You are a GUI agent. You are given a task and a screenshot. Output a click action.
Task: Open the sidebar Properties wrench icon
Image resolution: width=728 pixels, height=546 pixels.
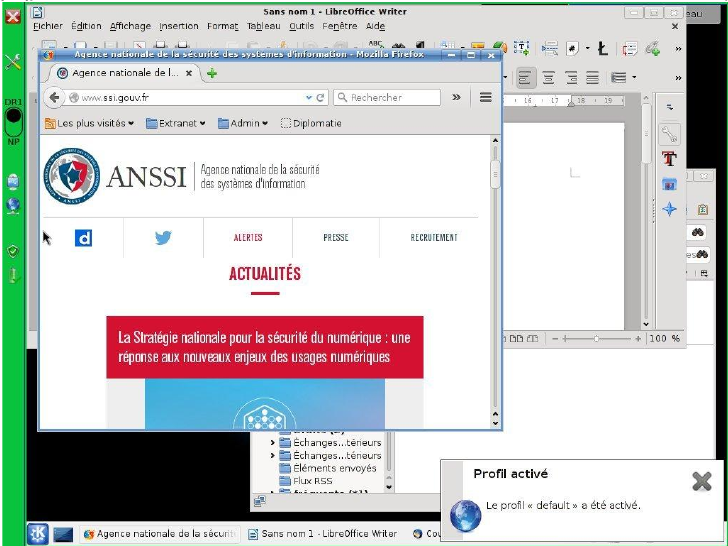669,133
